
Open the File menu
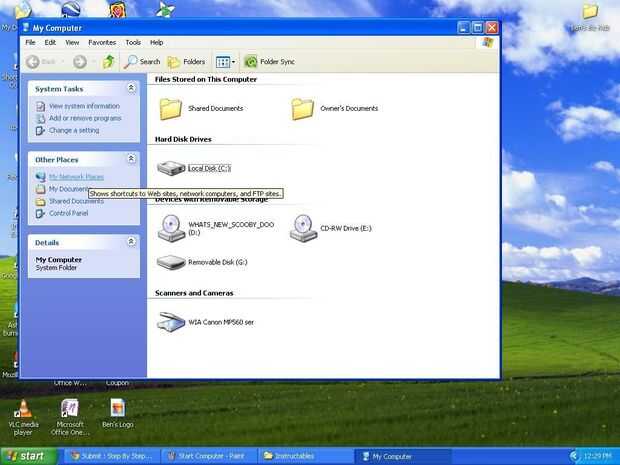(30, 42)
